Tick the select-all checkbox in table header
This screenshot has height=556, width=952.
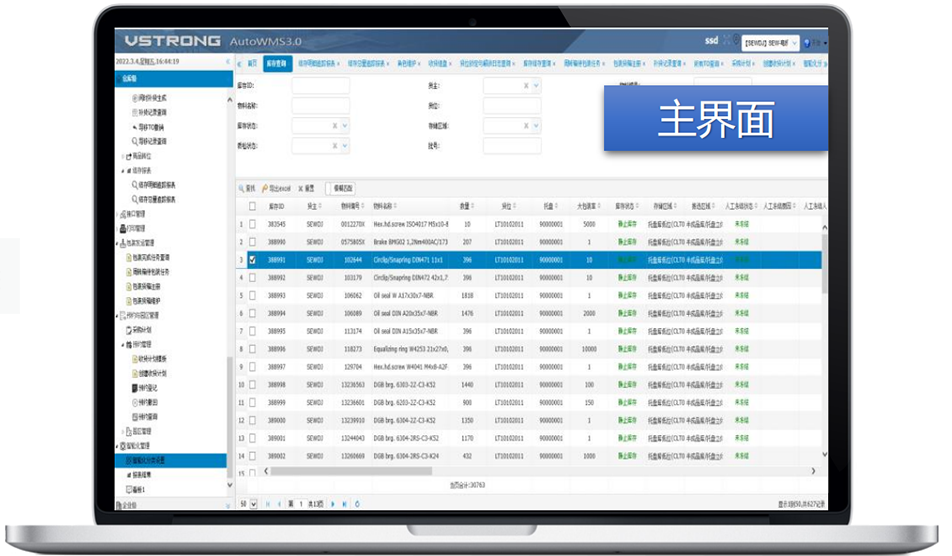[x=252, y=206]
